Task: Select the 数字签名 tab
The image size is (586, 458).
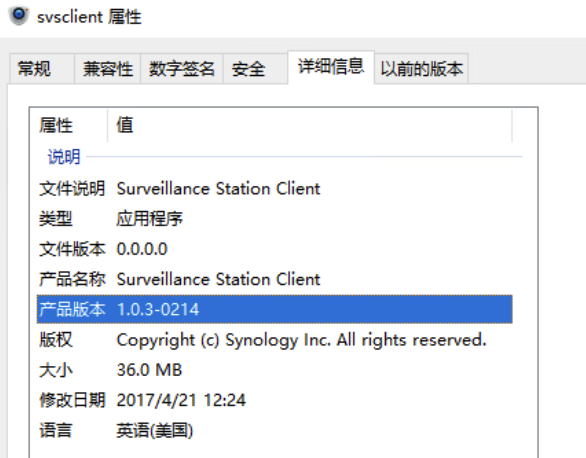Action: [182, 69]
